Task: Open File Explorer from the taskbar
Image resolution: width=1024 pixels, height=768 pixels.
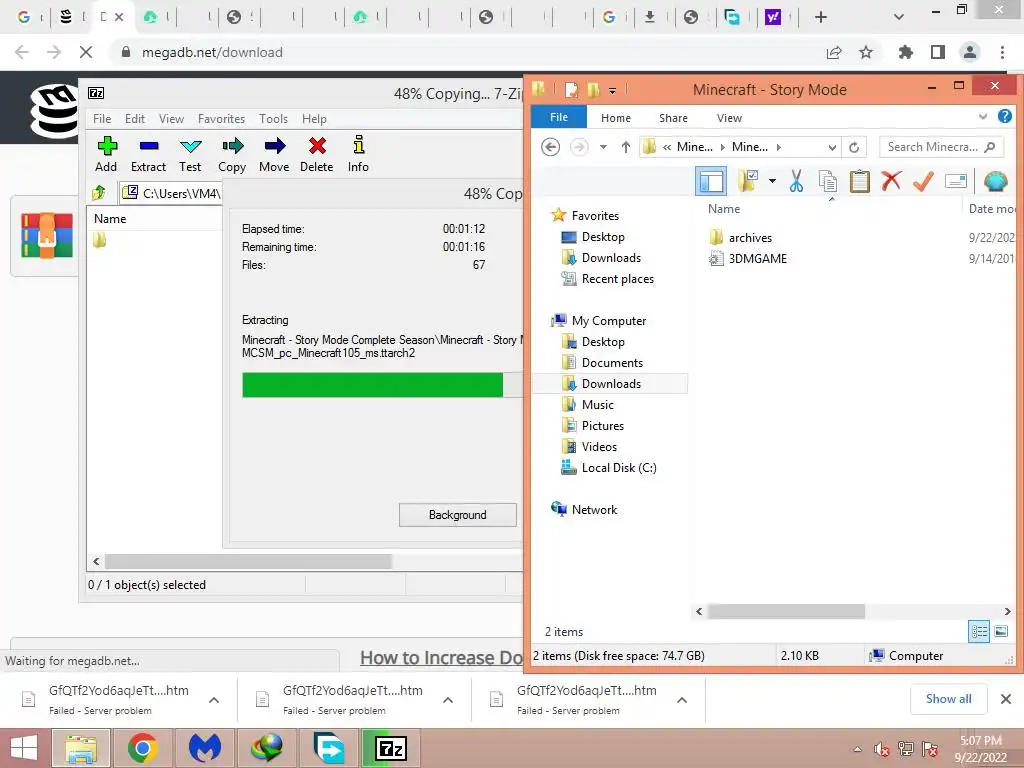Action: tap(80, 748)
